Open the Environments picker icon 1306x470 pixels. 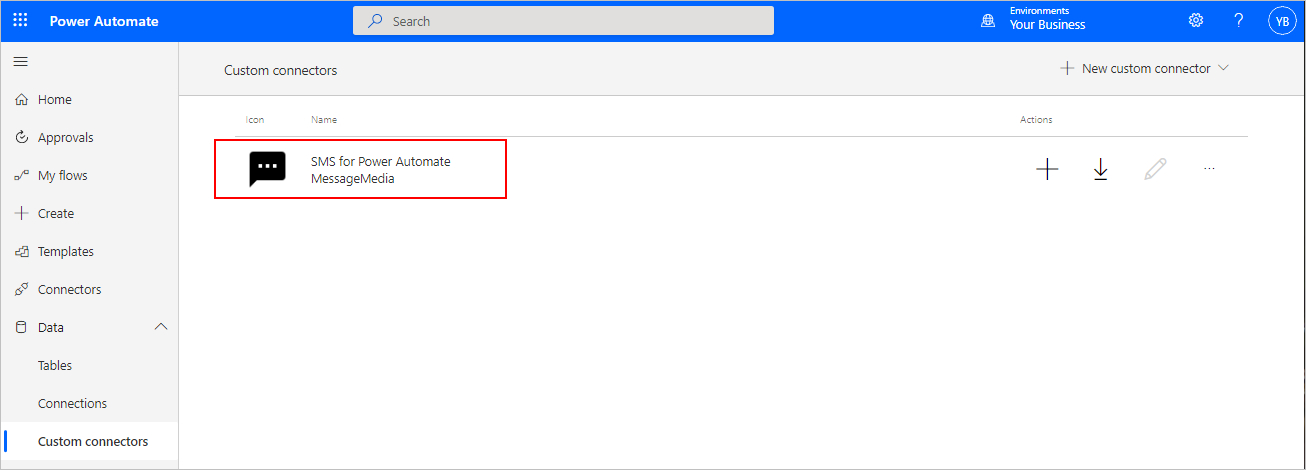point(988,21)
